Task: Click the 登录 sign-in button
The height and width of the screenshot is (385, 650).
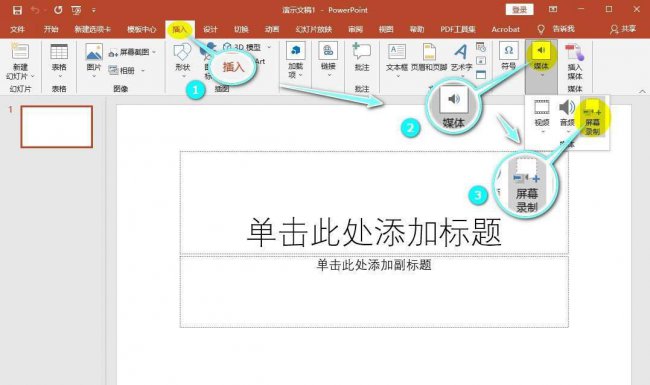Action: (x=519, y=10)
